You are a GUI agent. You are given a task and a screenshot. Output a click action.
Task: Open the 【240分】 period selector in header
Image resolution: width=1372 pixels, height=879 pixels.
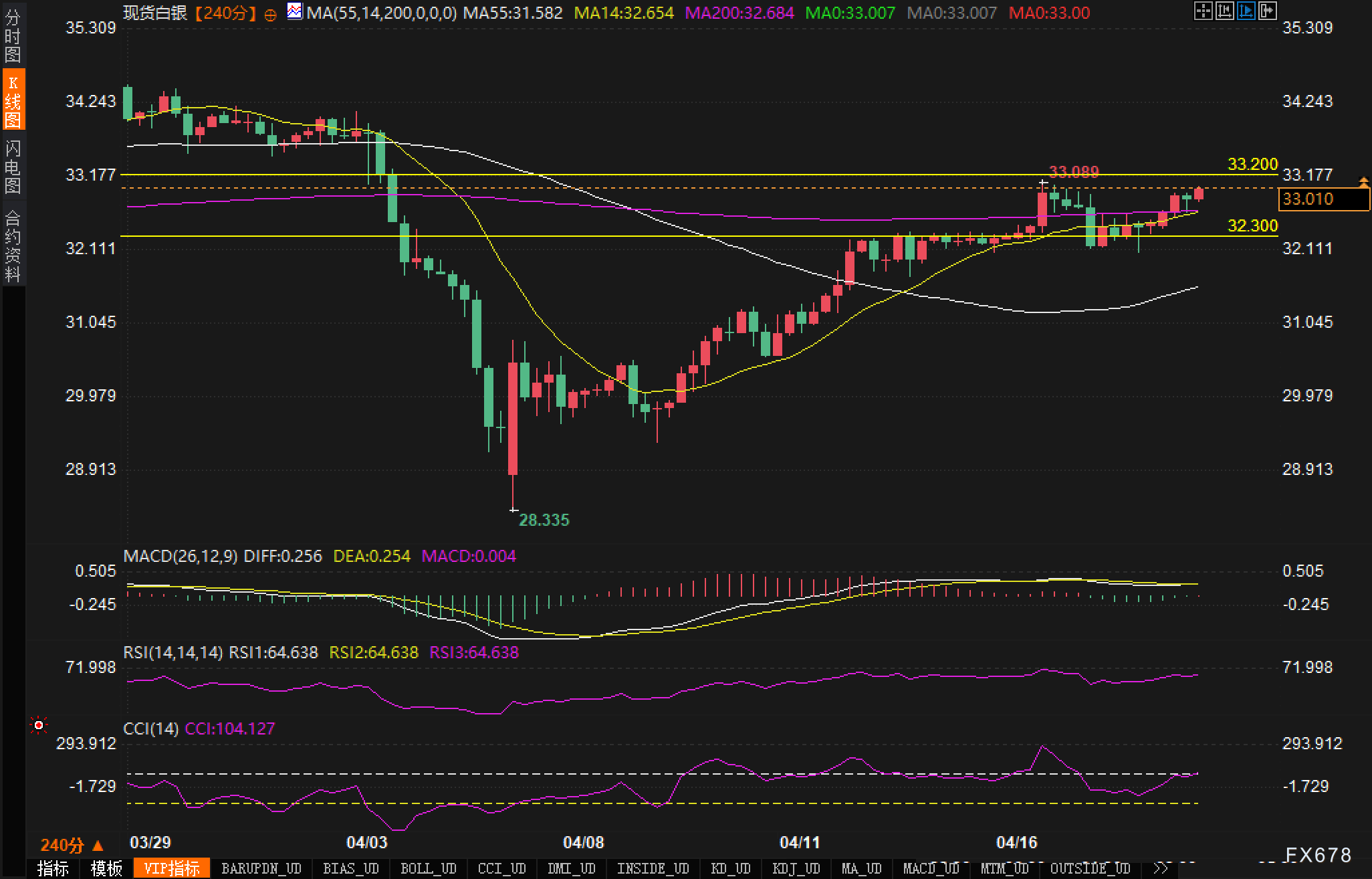coord(226,13)
